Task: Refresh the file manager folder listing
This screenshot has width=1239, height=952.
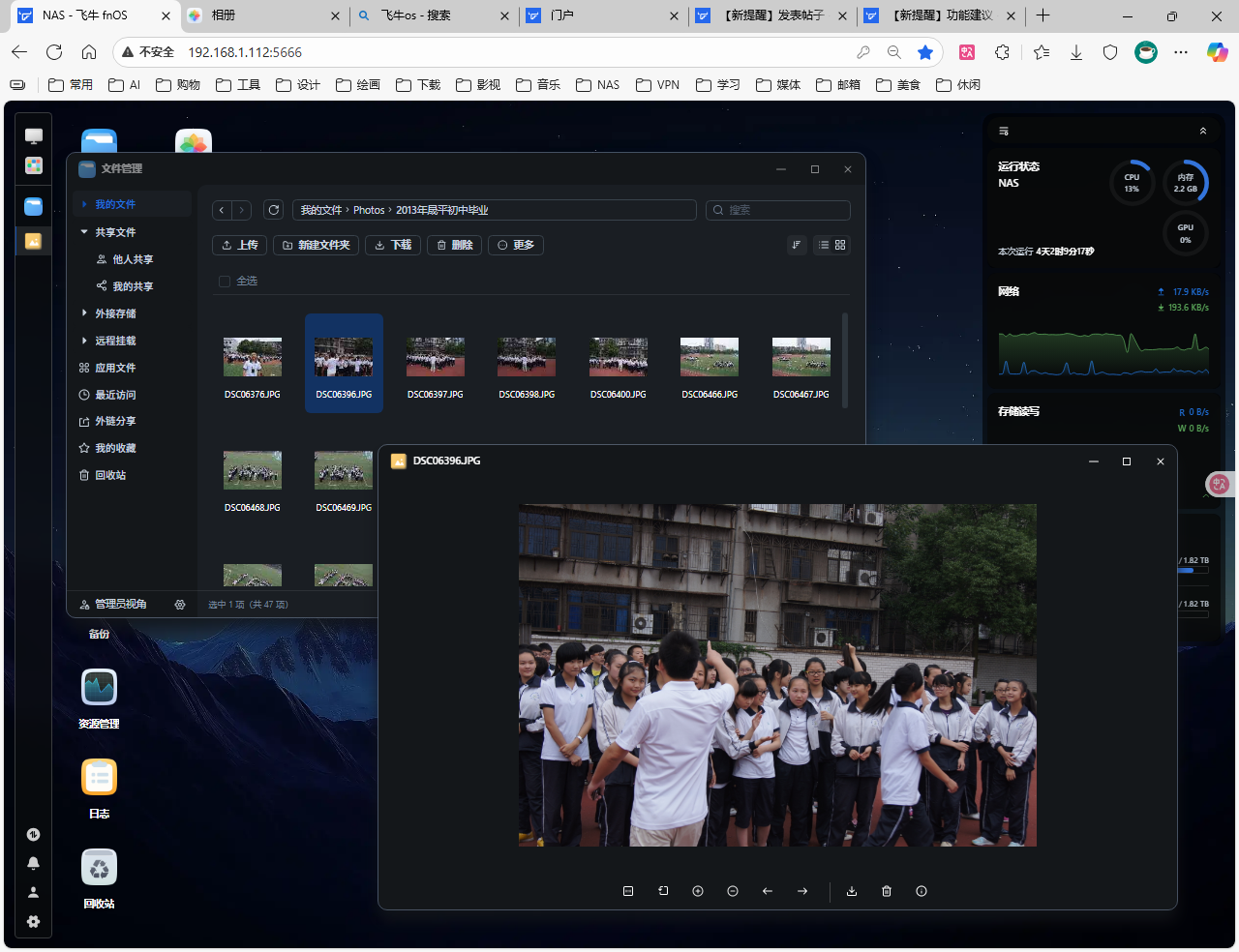Action: 274,210
